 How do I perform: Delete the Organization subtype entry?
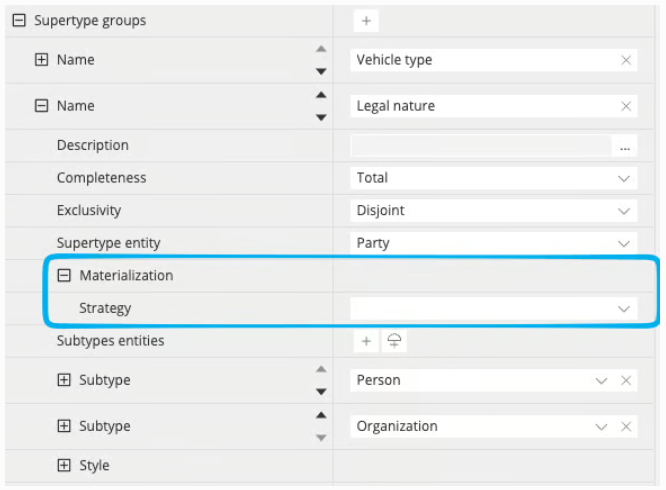(x=626, y=426)
